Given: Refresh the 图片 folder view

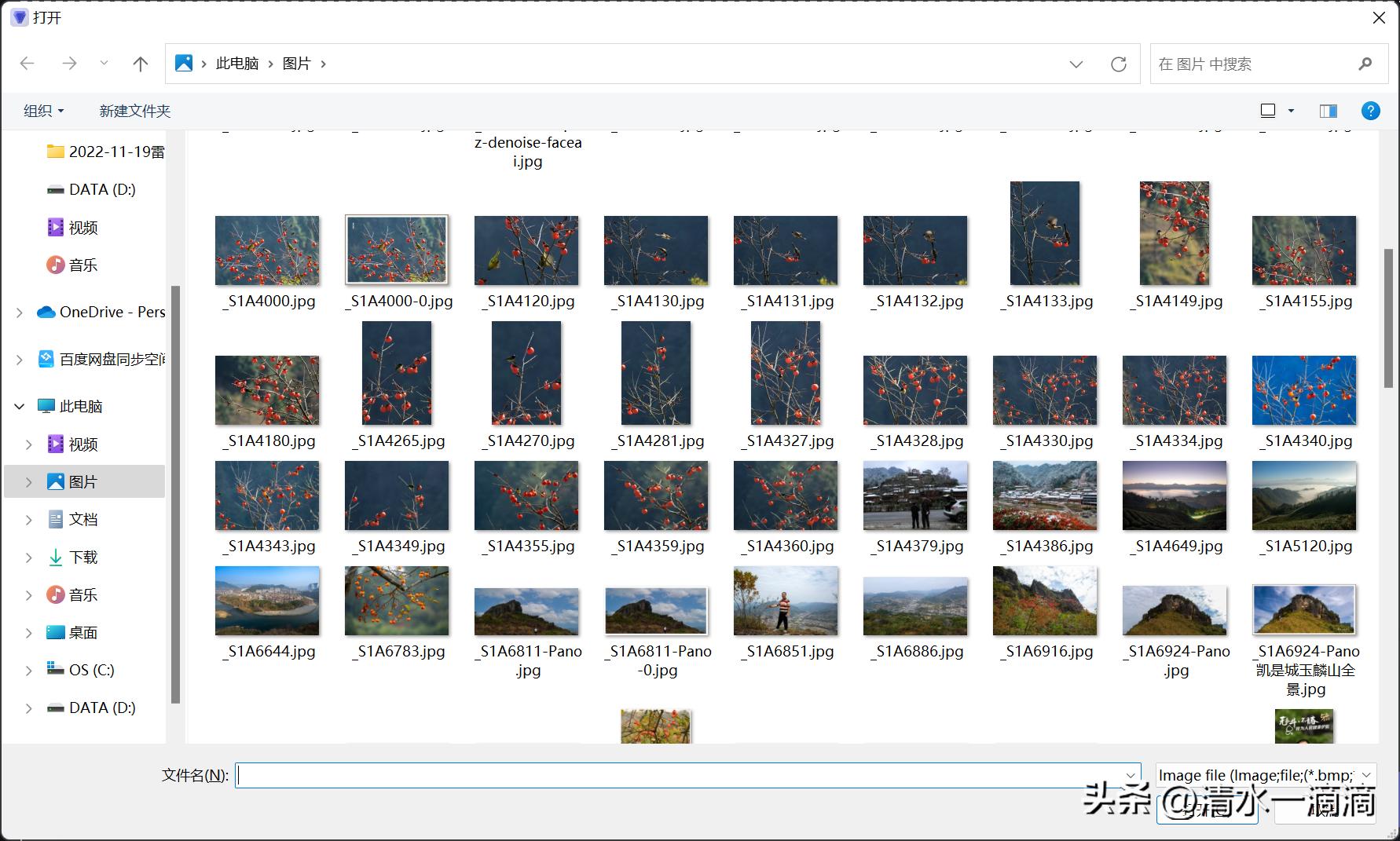Looking at the screenshot, I should pyautogui.click(x=1119, y=64).
